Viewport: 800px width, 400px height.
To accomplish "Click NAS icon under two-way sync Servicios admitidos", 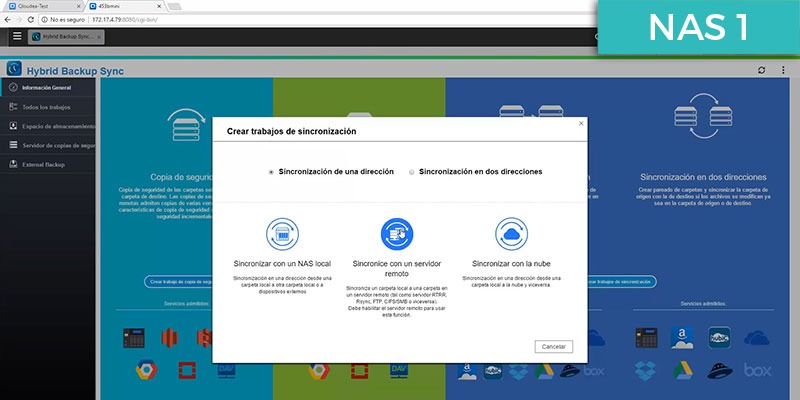I will click(x=646, y=338).
